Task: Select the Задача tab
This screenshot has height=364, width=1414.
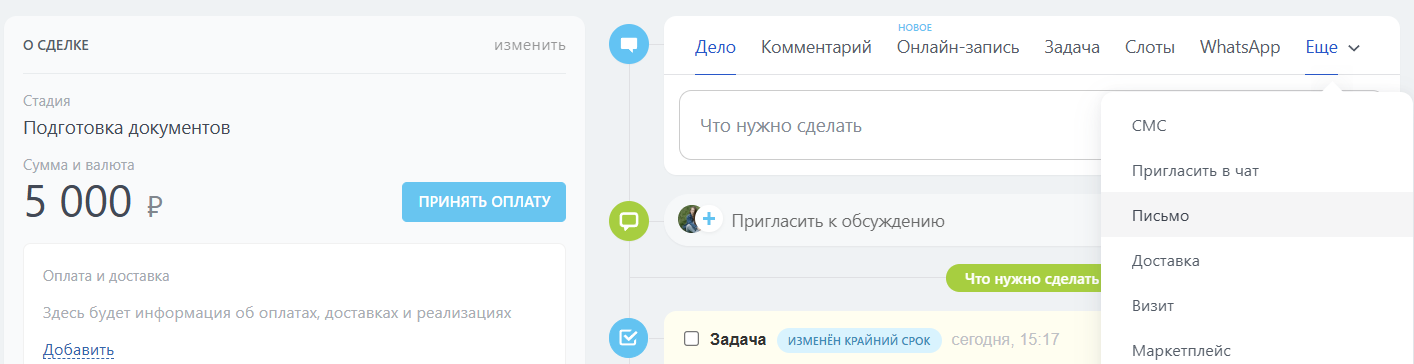Action: click(x=1072, y=47)
